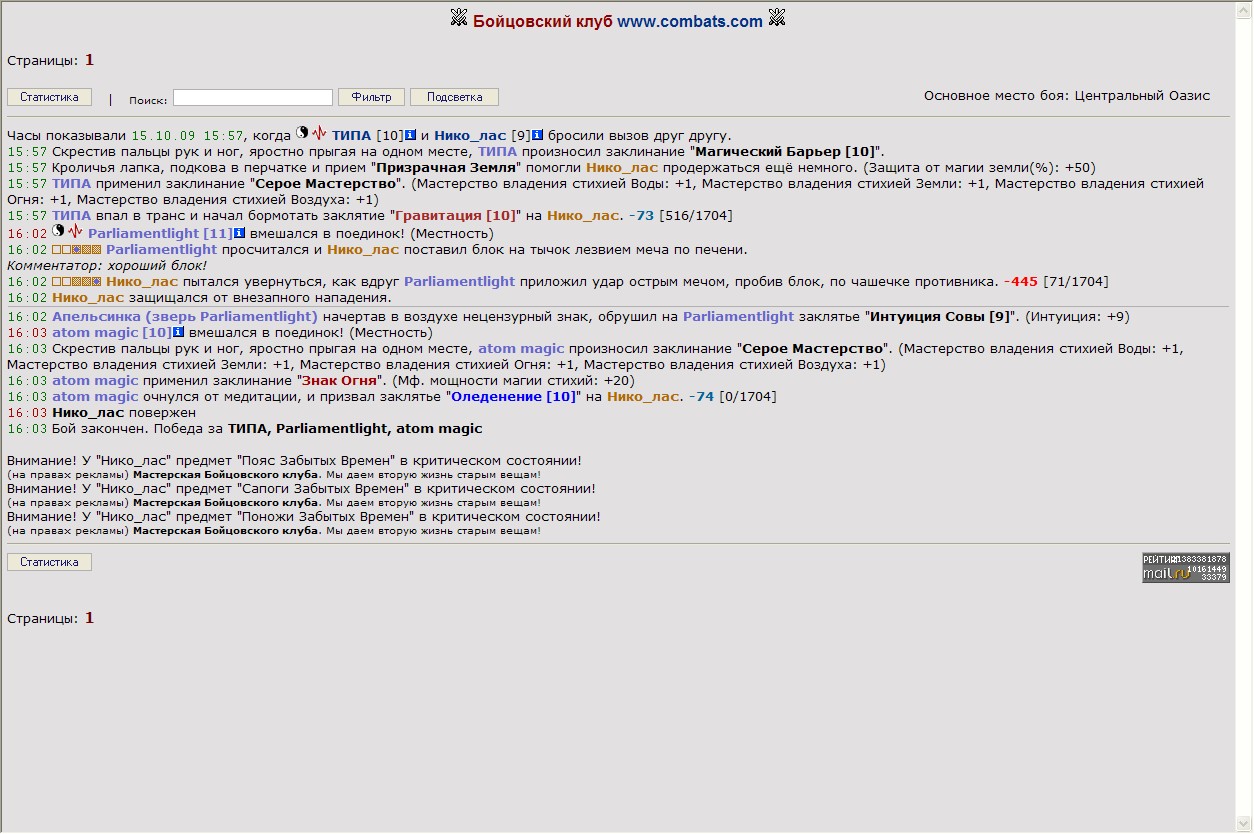Viewport: 1254px width, 834px height.
Task: Click the crossed swords icon right of combats.com
Action: [x=777, y=18]
